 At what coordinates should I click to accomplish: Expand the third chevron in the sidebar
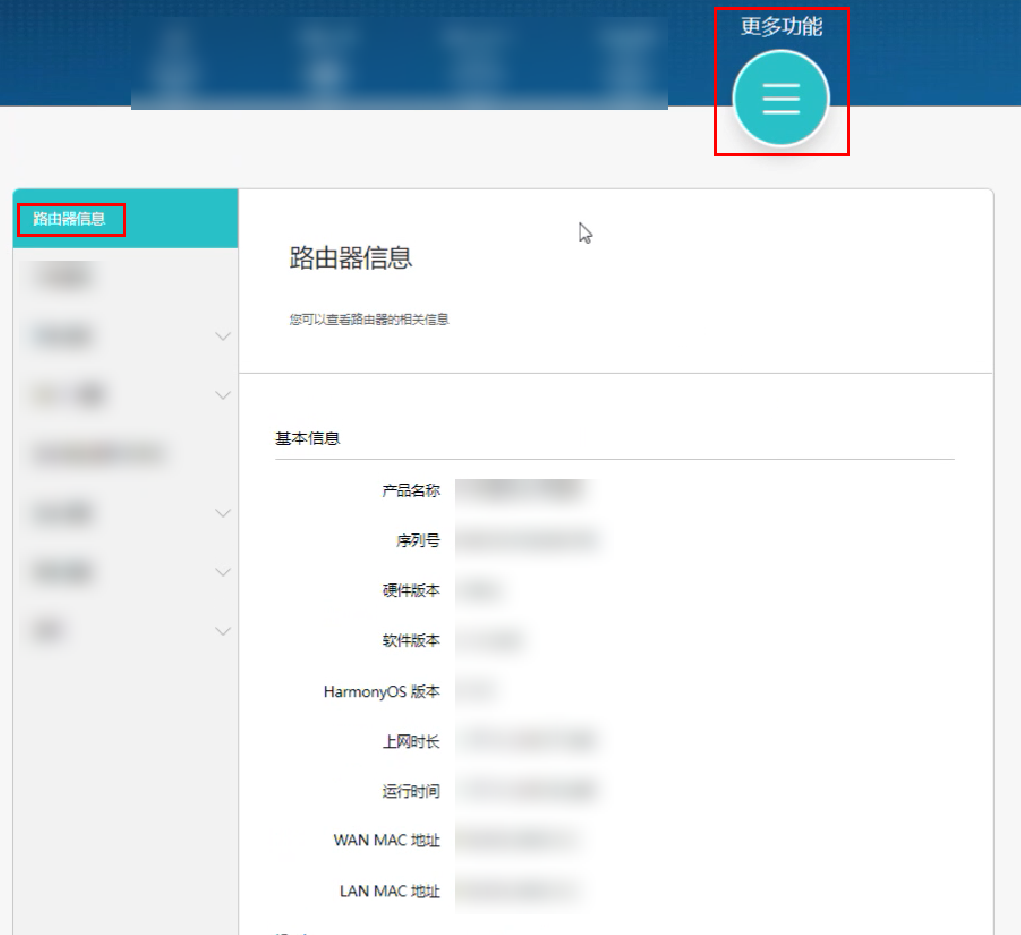click(223, 513)
